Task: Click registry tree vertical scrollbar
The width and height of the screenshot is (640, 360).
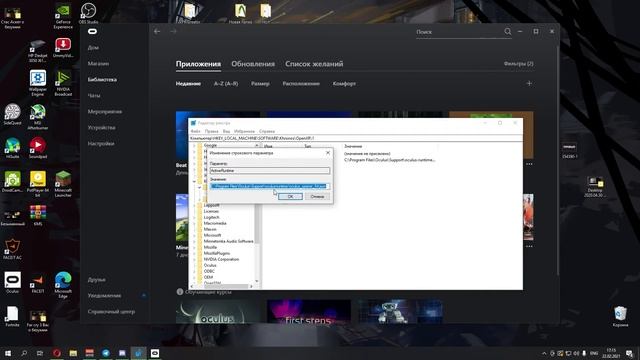Action: click(257, 213)
